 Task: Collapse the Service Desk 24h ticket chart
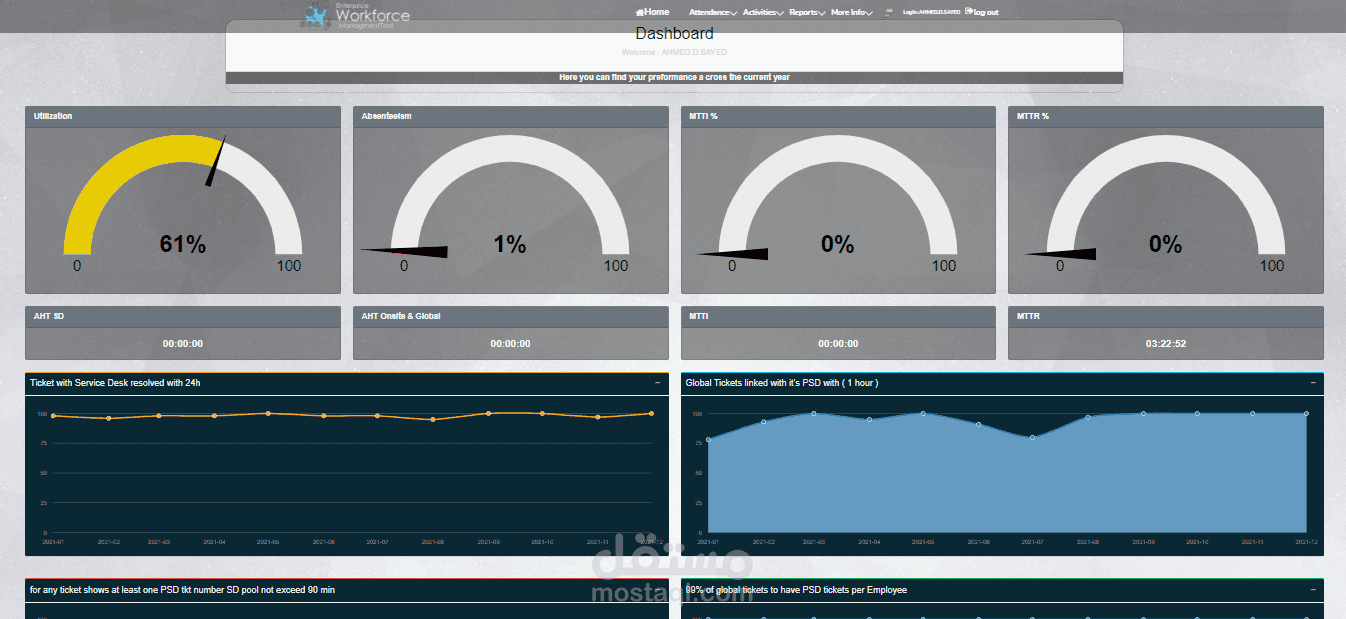[657, 383]
